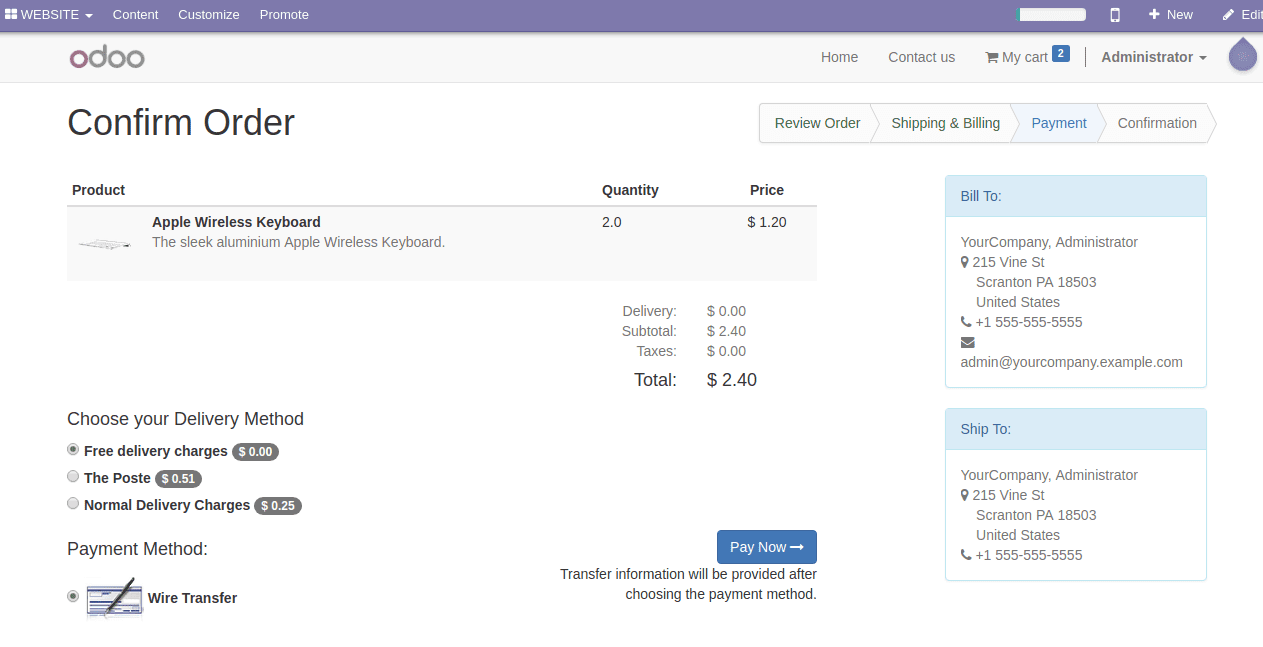Click the Total $ 2.40 amount
The width and height of the screenshot is (1263, 647).
tap(732, 380)
